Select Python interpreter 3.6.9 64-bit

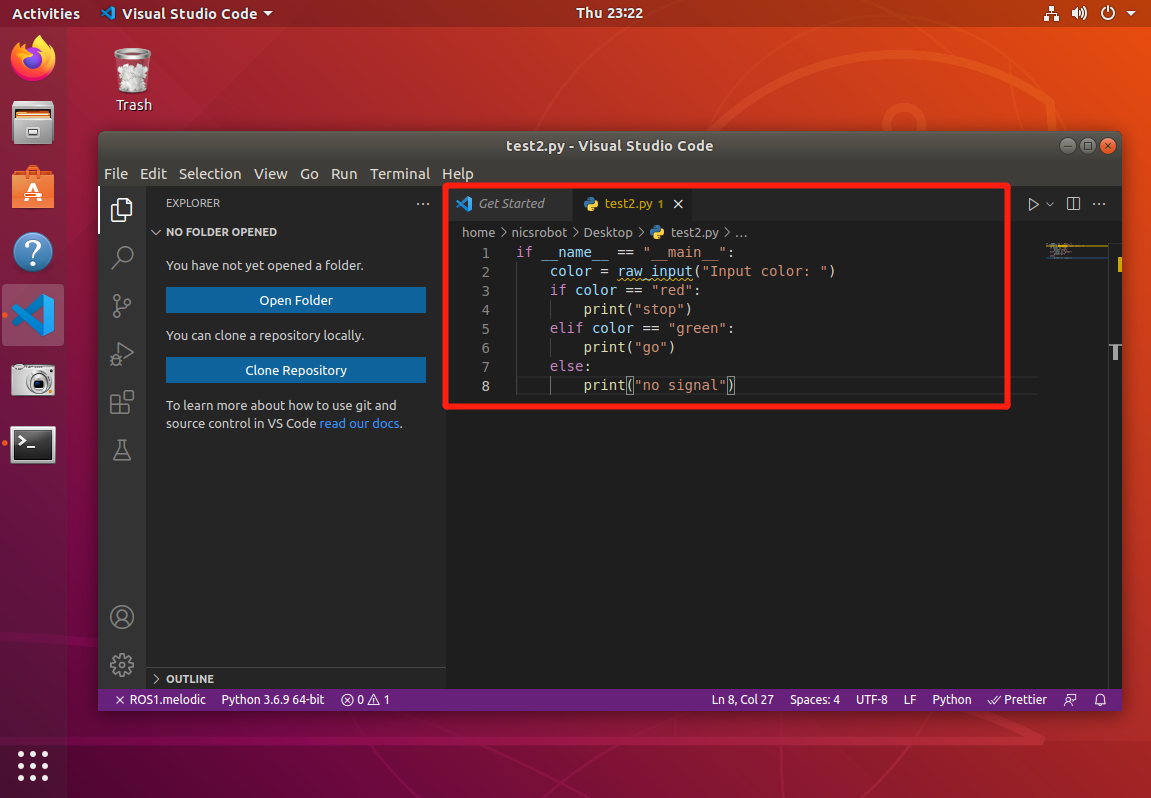click(272, 700)
